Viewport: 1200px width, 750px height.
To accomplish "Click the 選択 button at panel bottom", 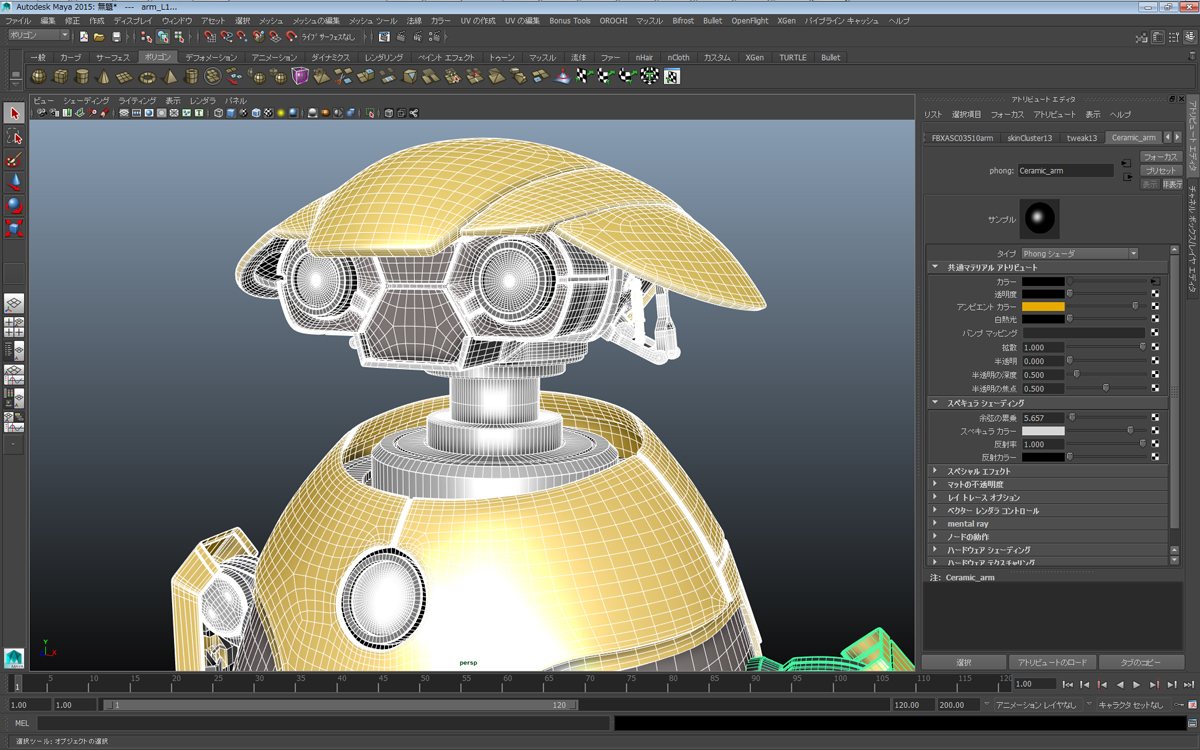I will pos(964,662).
